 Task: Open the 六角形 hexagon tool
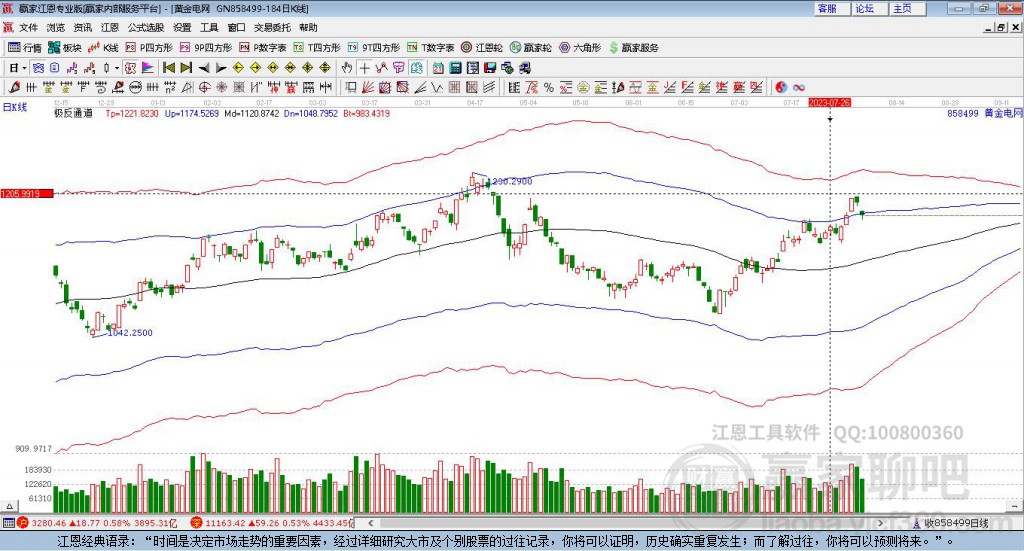coord(580,48)
